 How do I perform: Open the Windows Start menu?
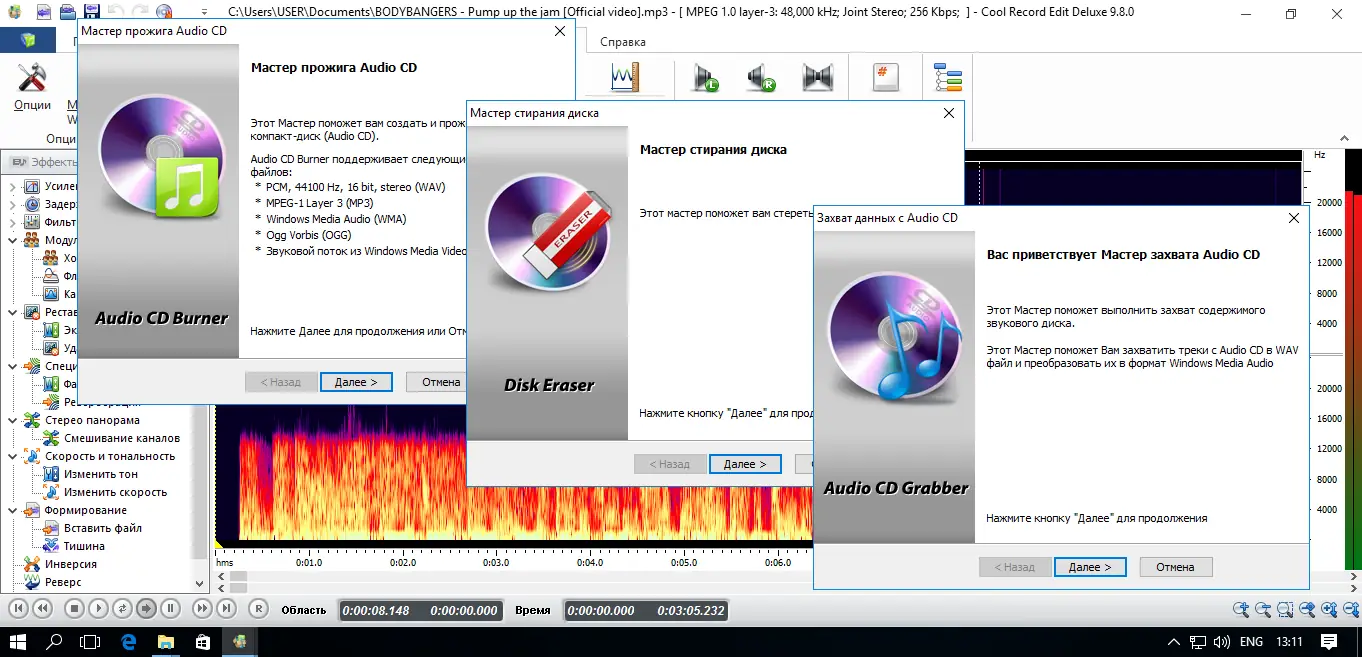tap(18, 641)
